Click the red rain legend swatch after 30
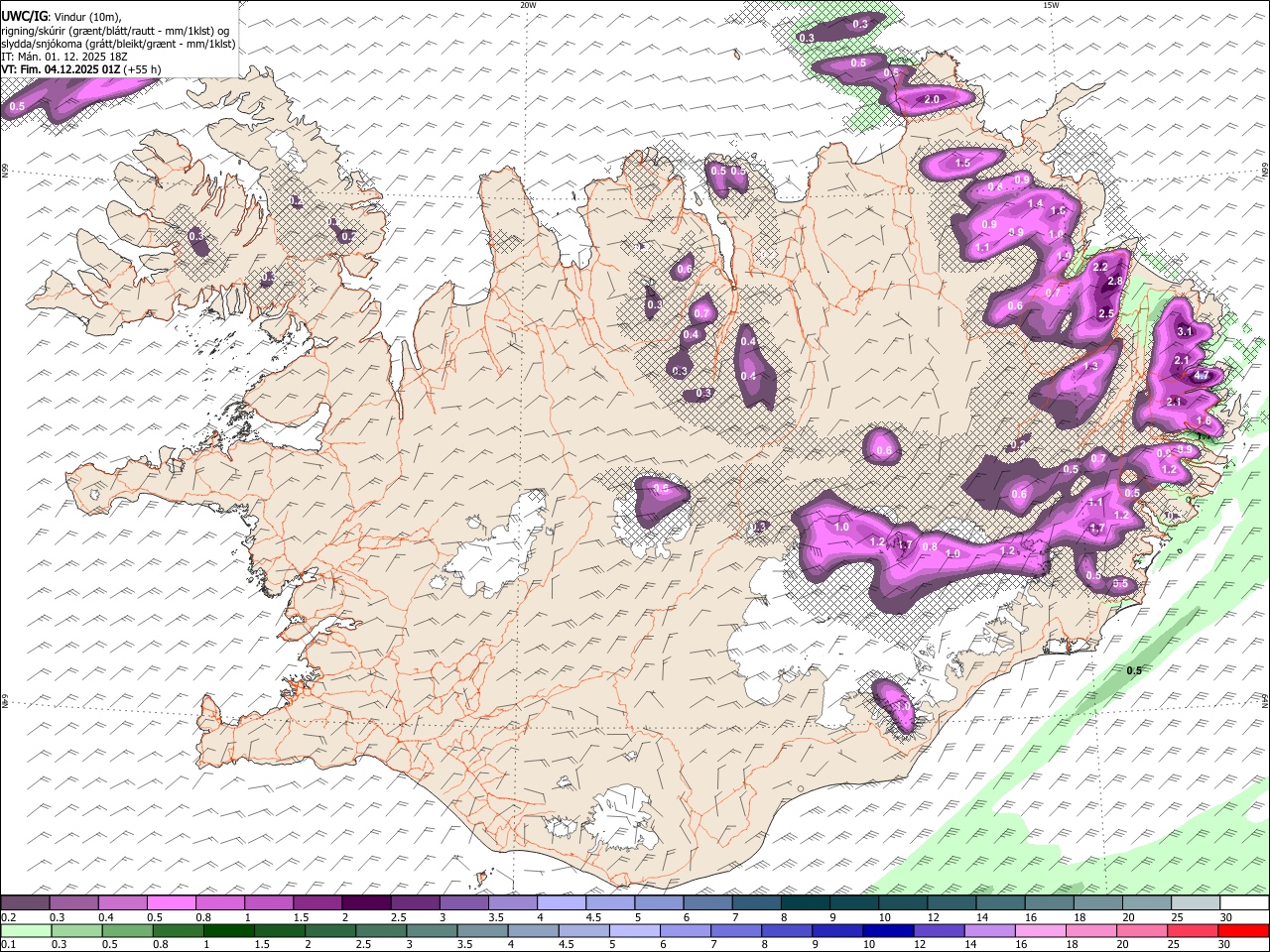Viewport: 1270px width, 952px height. click(1244, 931)
